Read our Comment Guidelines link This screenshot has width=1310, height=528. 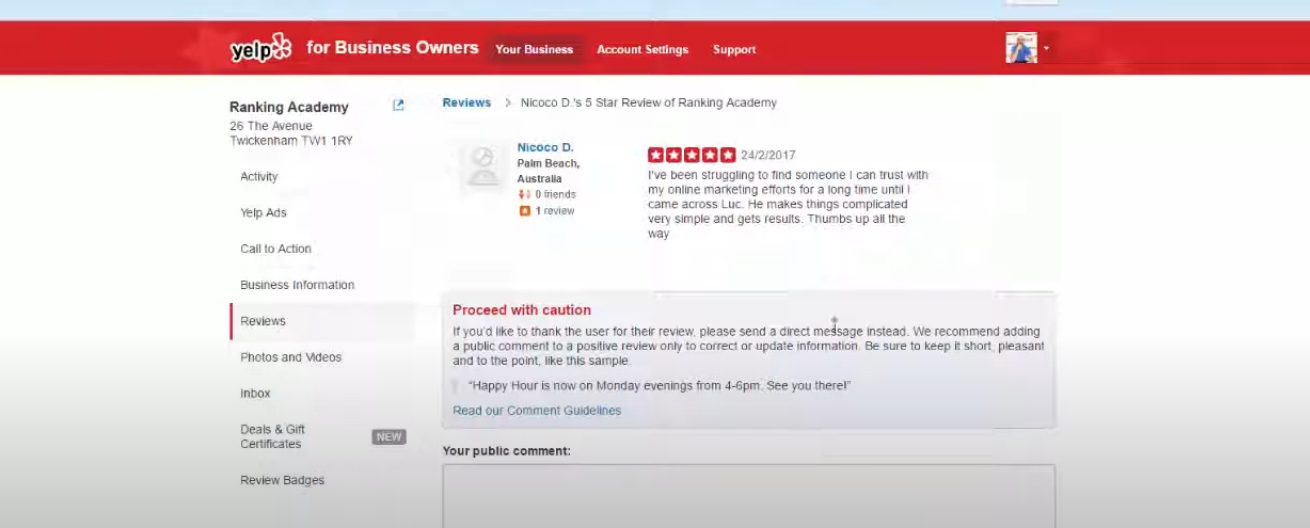tap(536, 411)
